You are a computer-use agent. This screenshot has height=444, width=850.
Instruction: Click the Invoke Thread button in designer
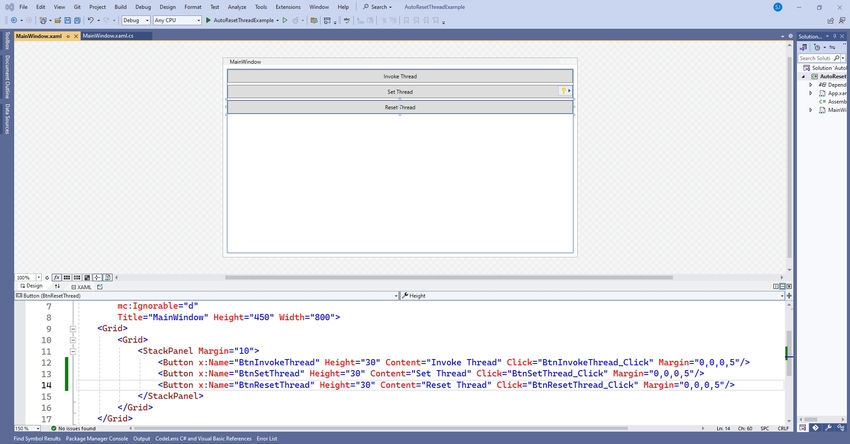point(399,76)
